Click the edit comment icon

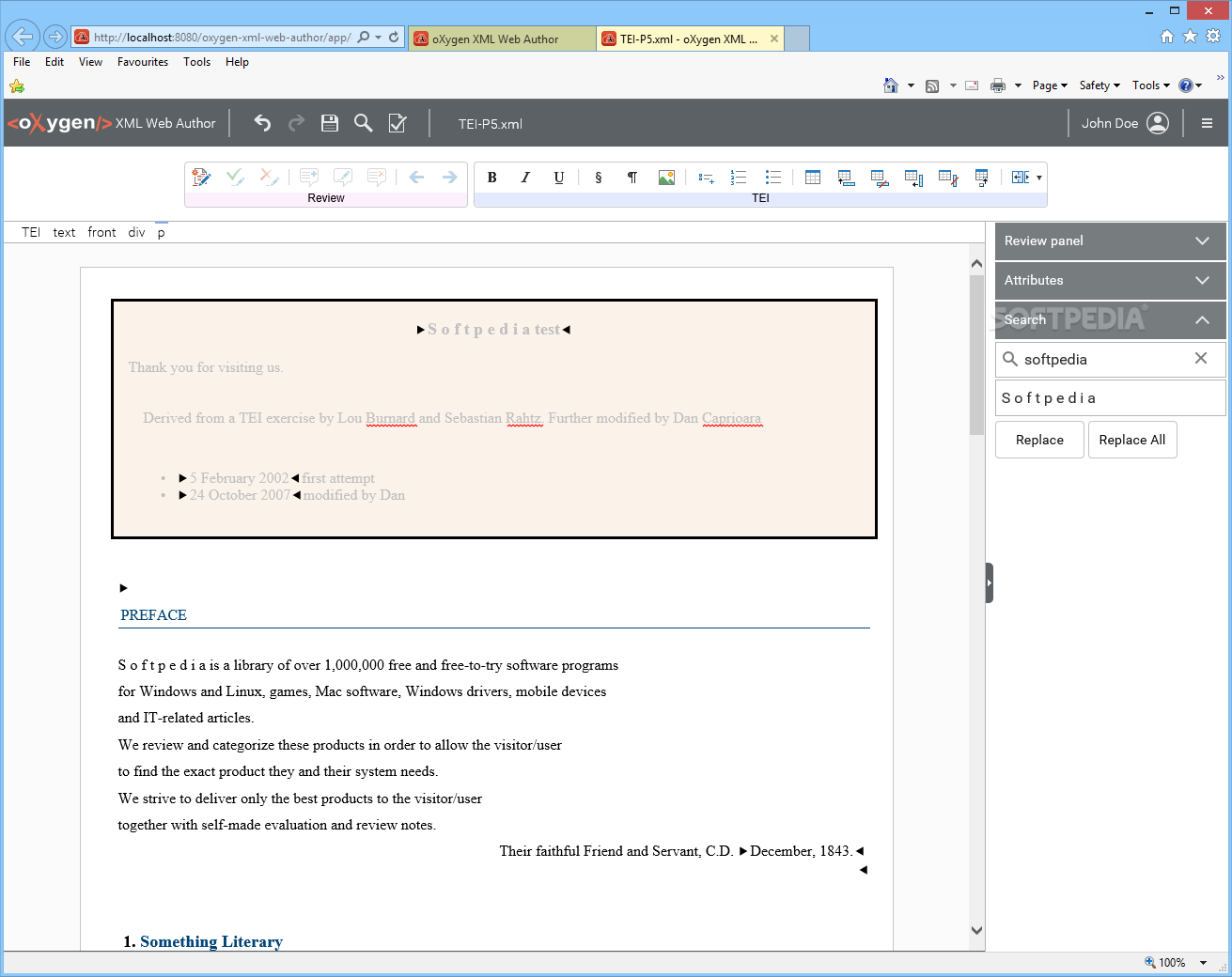pyautogui.click(x=343, y=177)
